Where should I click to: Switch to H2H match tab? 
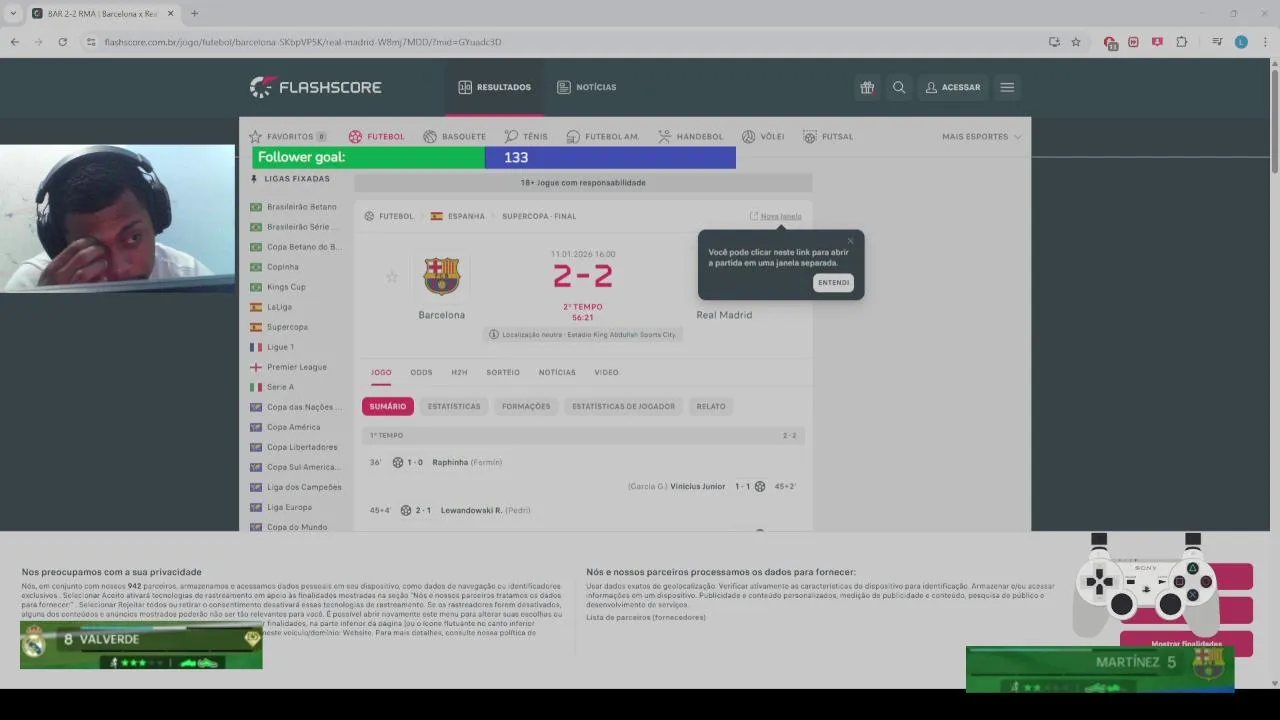(x=459, y=372)
